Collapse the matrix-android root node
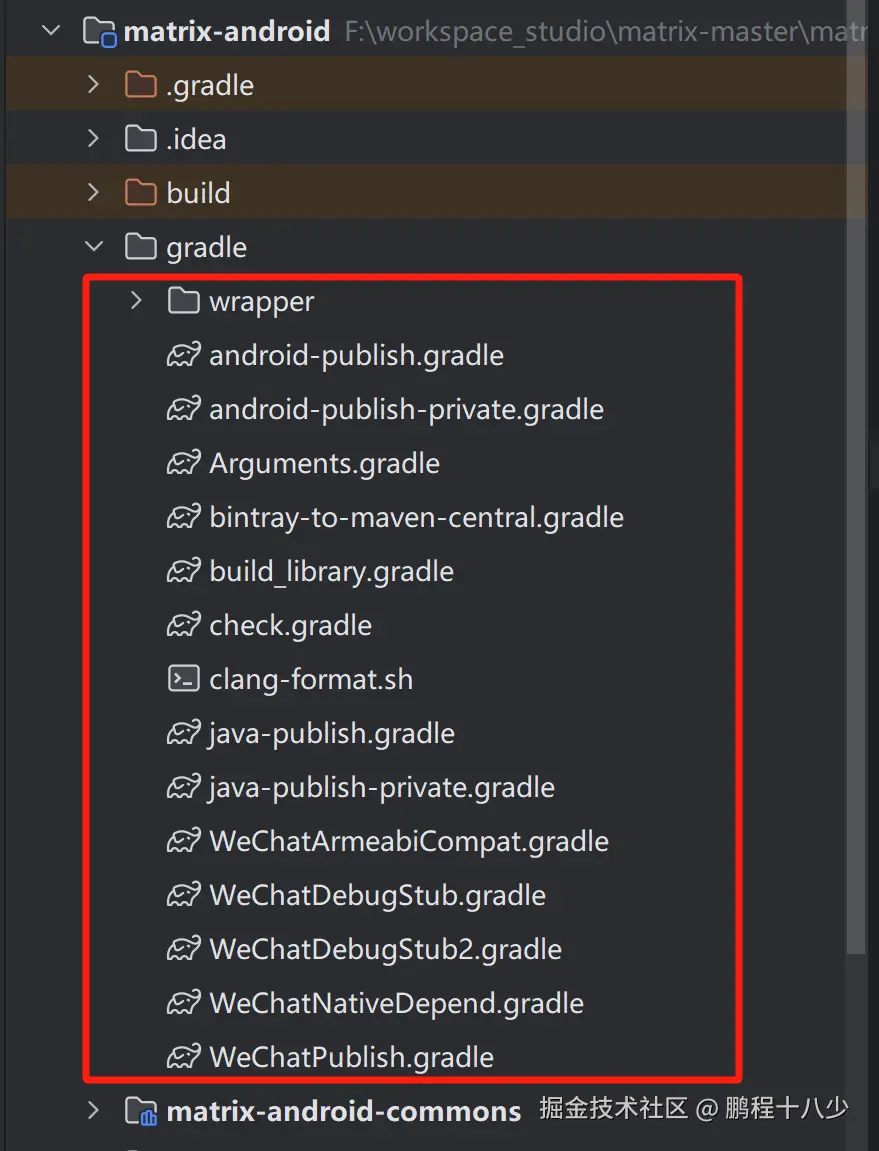 (x=51, y=32)
